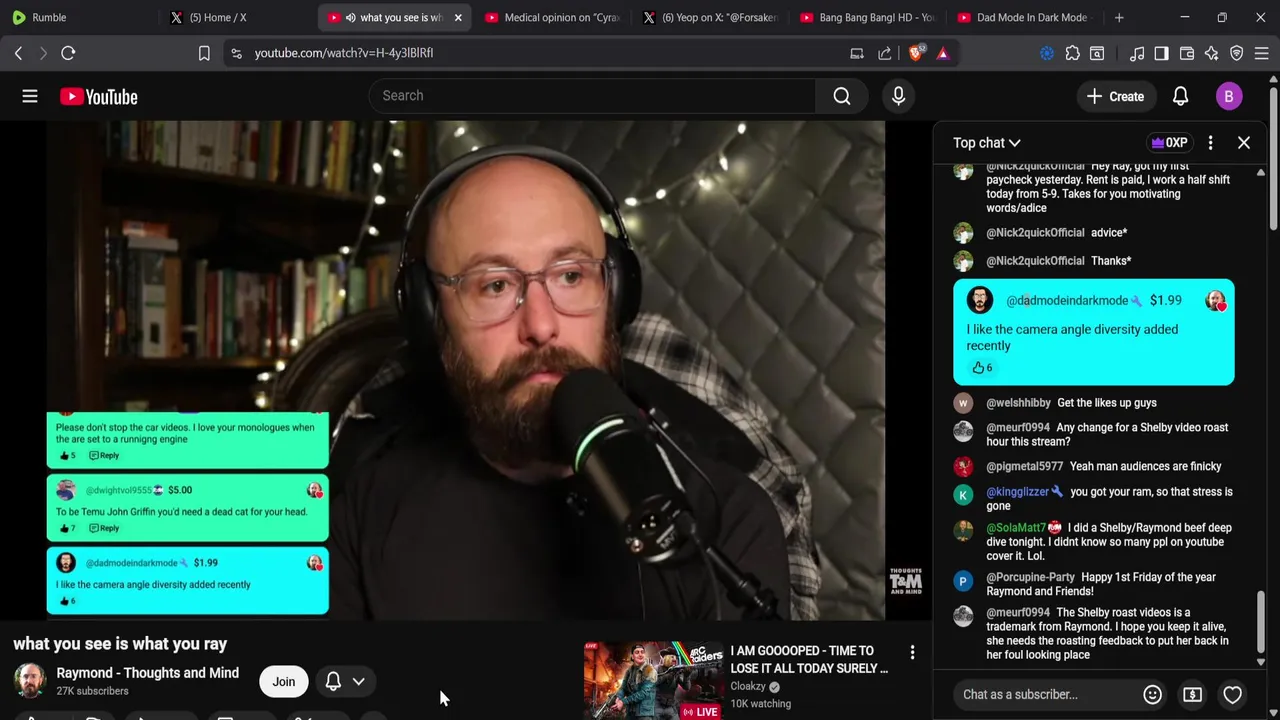Image resolution: width=1280 pixels, height=720 pixels.
Task: Click the live chat scrollbar thumb
Action: [1260, 620]
